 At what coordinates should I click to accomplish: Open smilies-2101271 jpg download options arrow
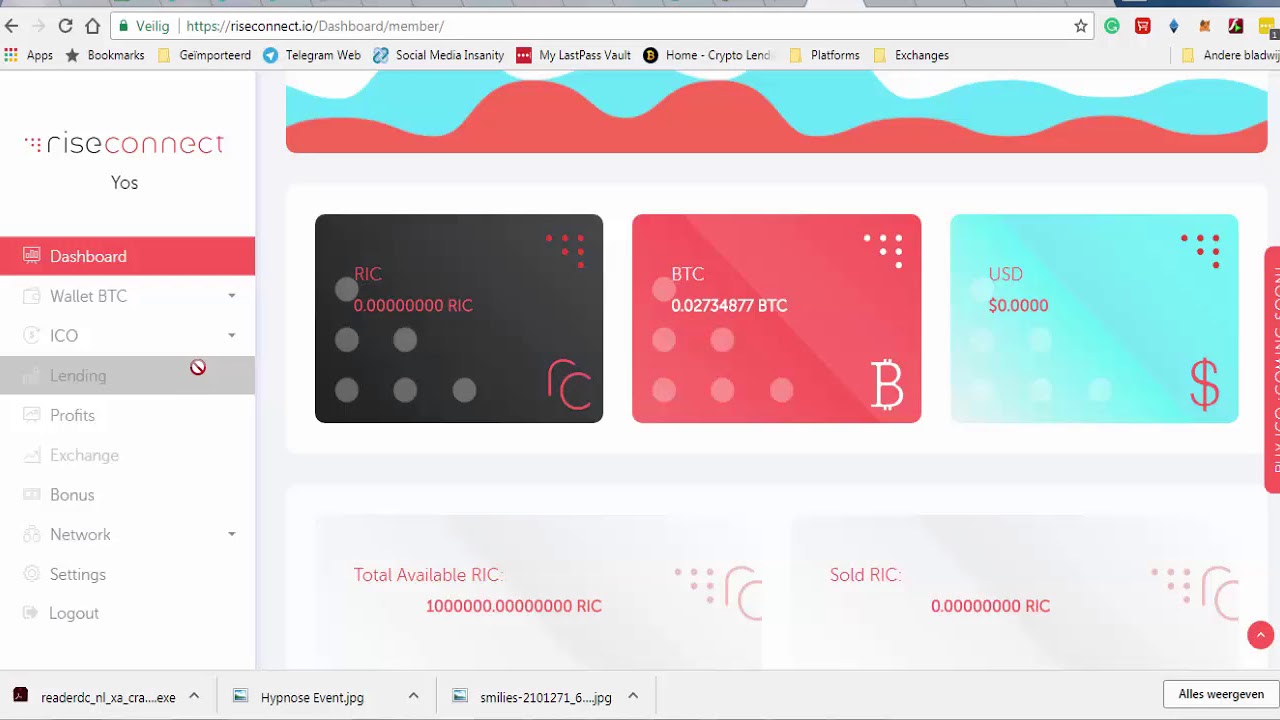click(x=633, y=696)
